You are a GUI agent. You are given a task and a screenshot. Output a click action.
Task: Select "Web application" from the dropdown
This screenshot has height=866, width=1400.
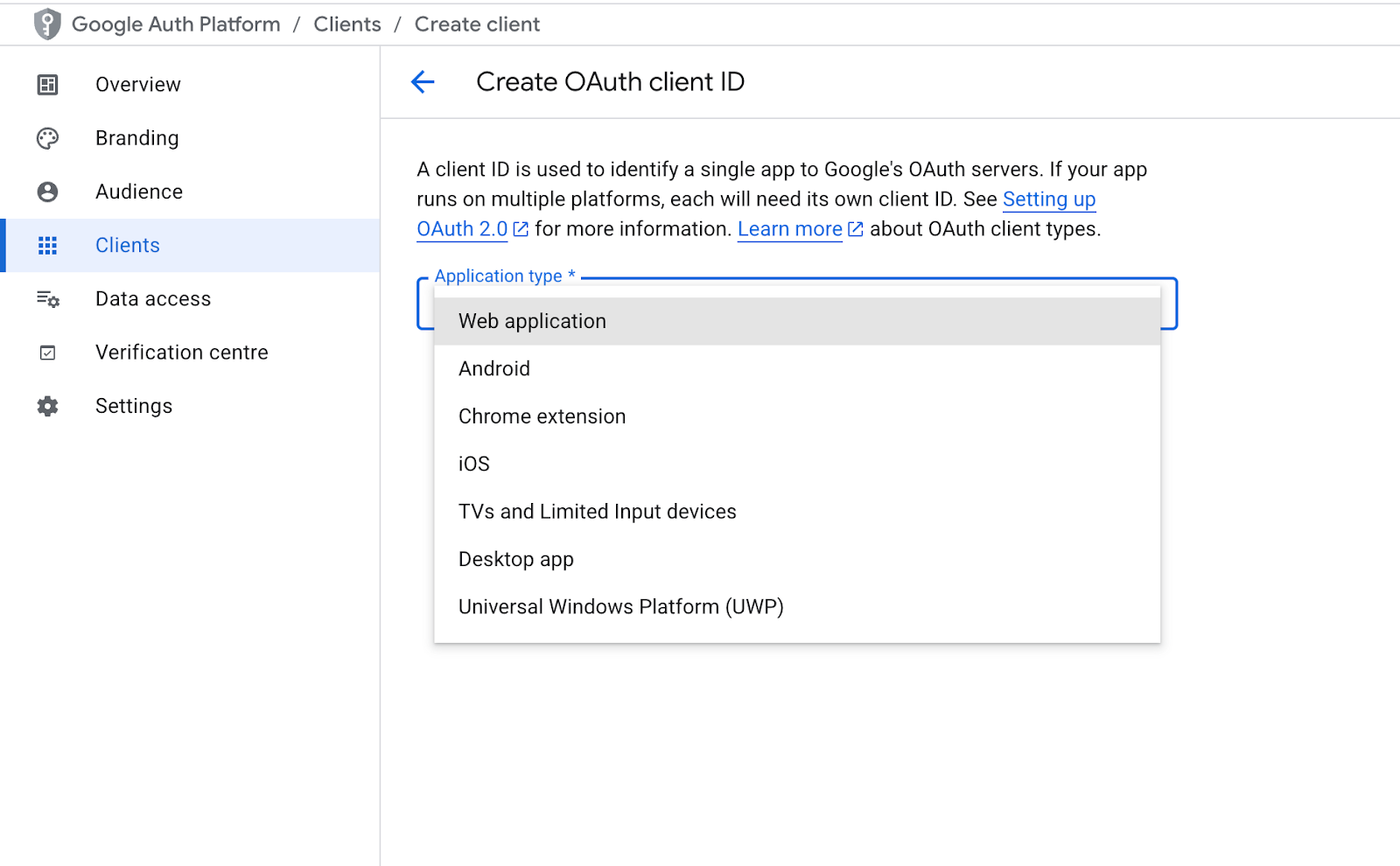pyautogui.click(x=531, y=321)
